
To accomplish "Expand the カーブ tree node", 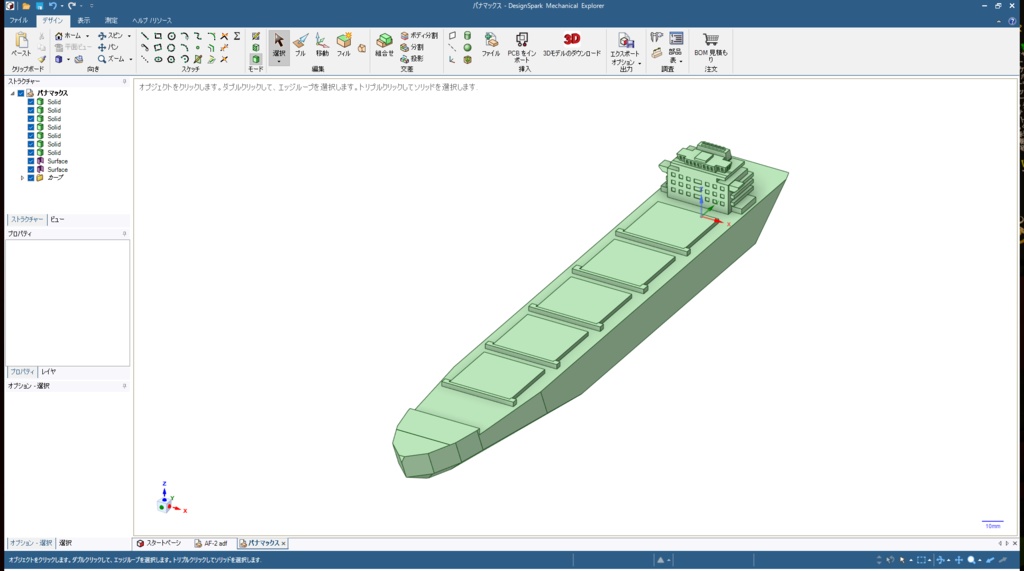I will [22, 178].
